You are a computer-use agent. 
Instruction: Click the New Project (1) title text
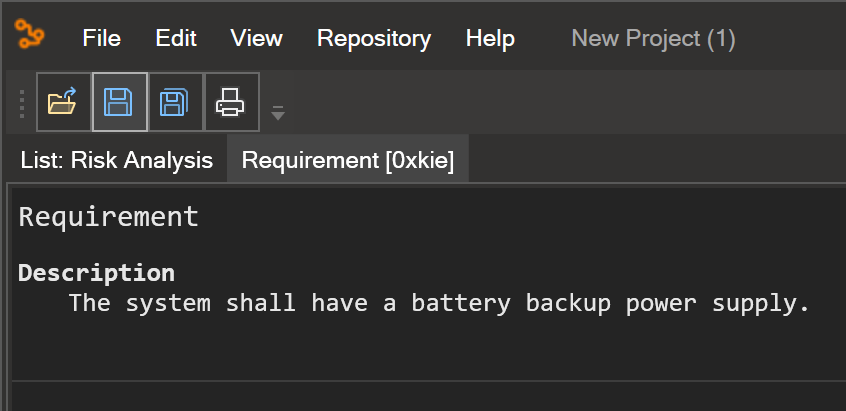coord(653,38)
